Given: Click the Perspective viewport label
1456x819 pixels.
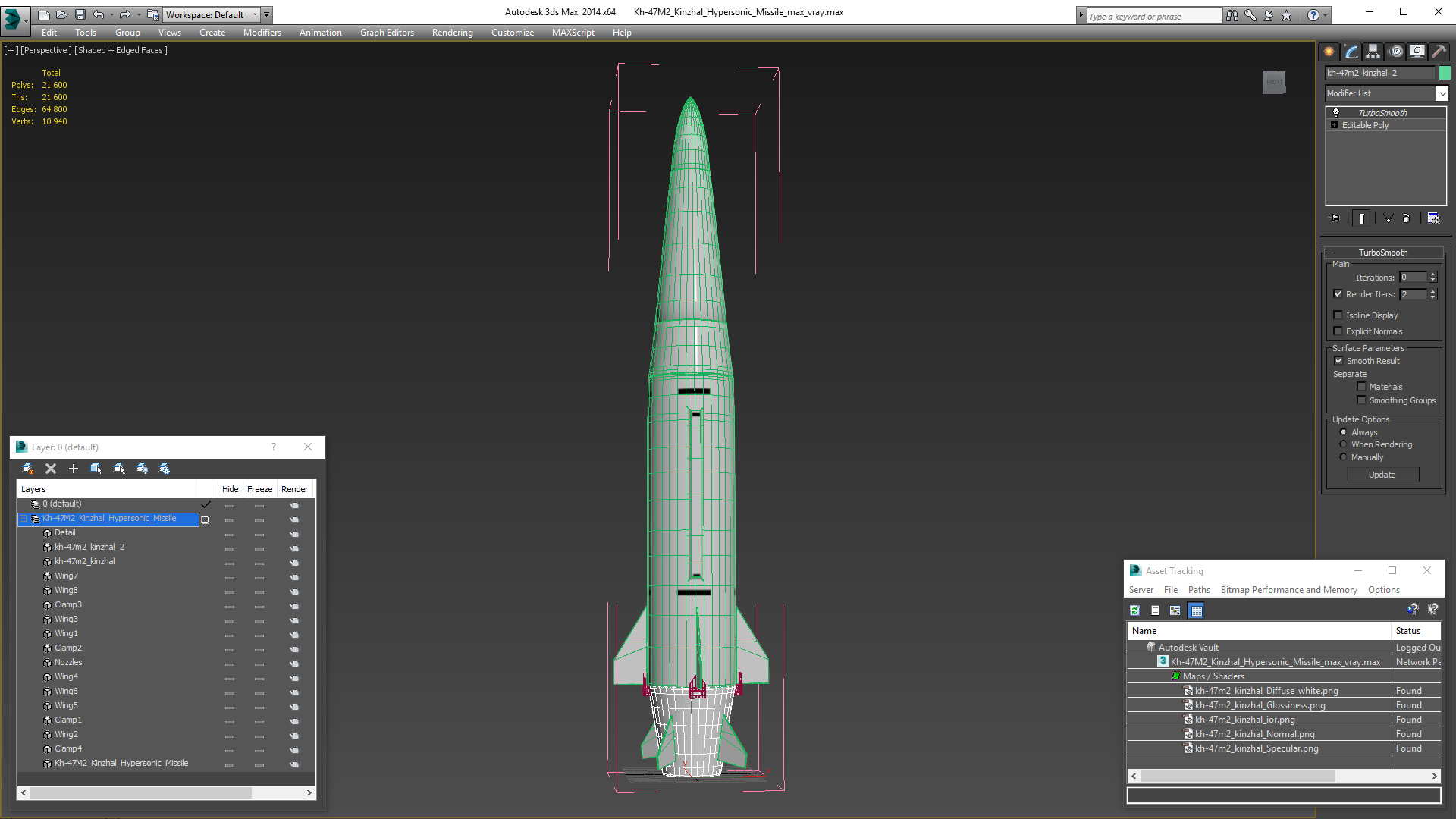Looking at the screenshot, I should pyautogui.click(x=46, y=50).
